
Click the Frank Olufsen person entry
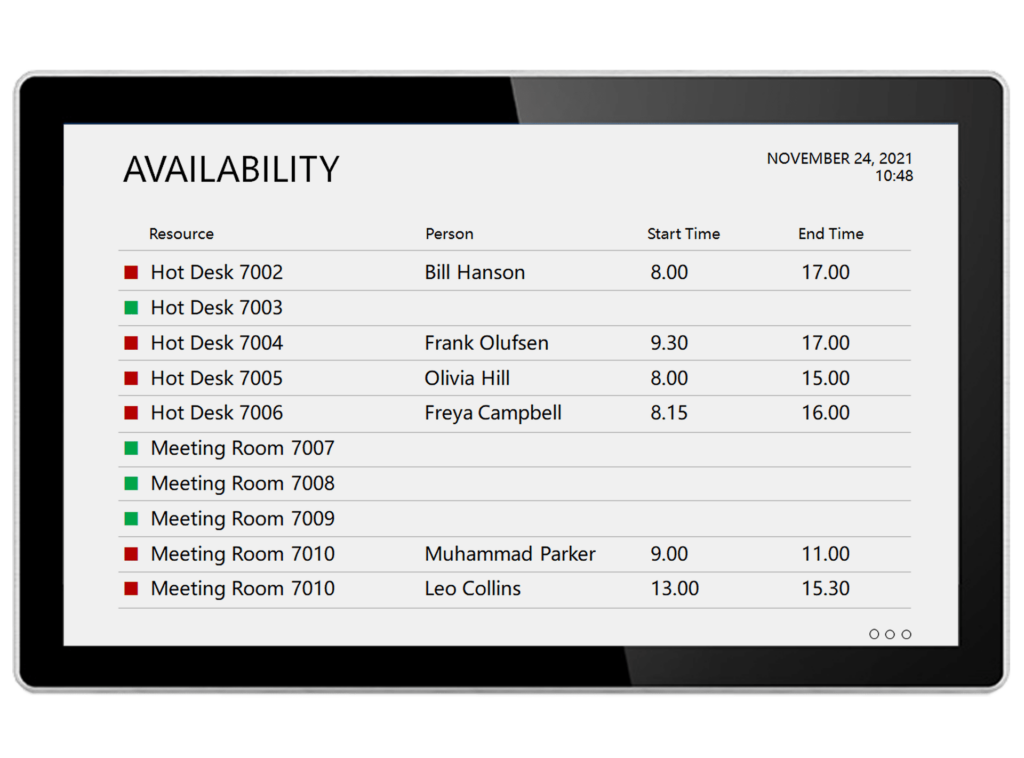click(x=486, y=343)
